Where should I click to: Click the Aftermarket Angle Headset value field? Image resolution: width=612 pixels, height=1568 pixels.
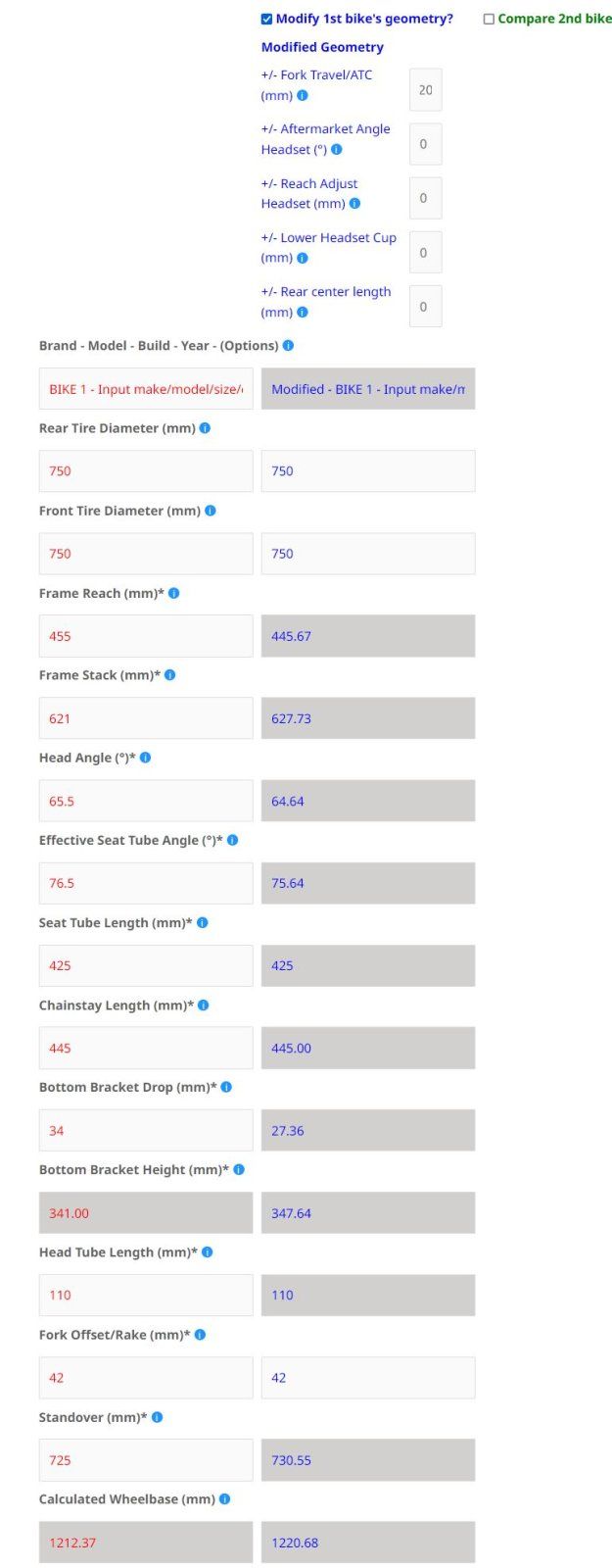pos(425,144)
